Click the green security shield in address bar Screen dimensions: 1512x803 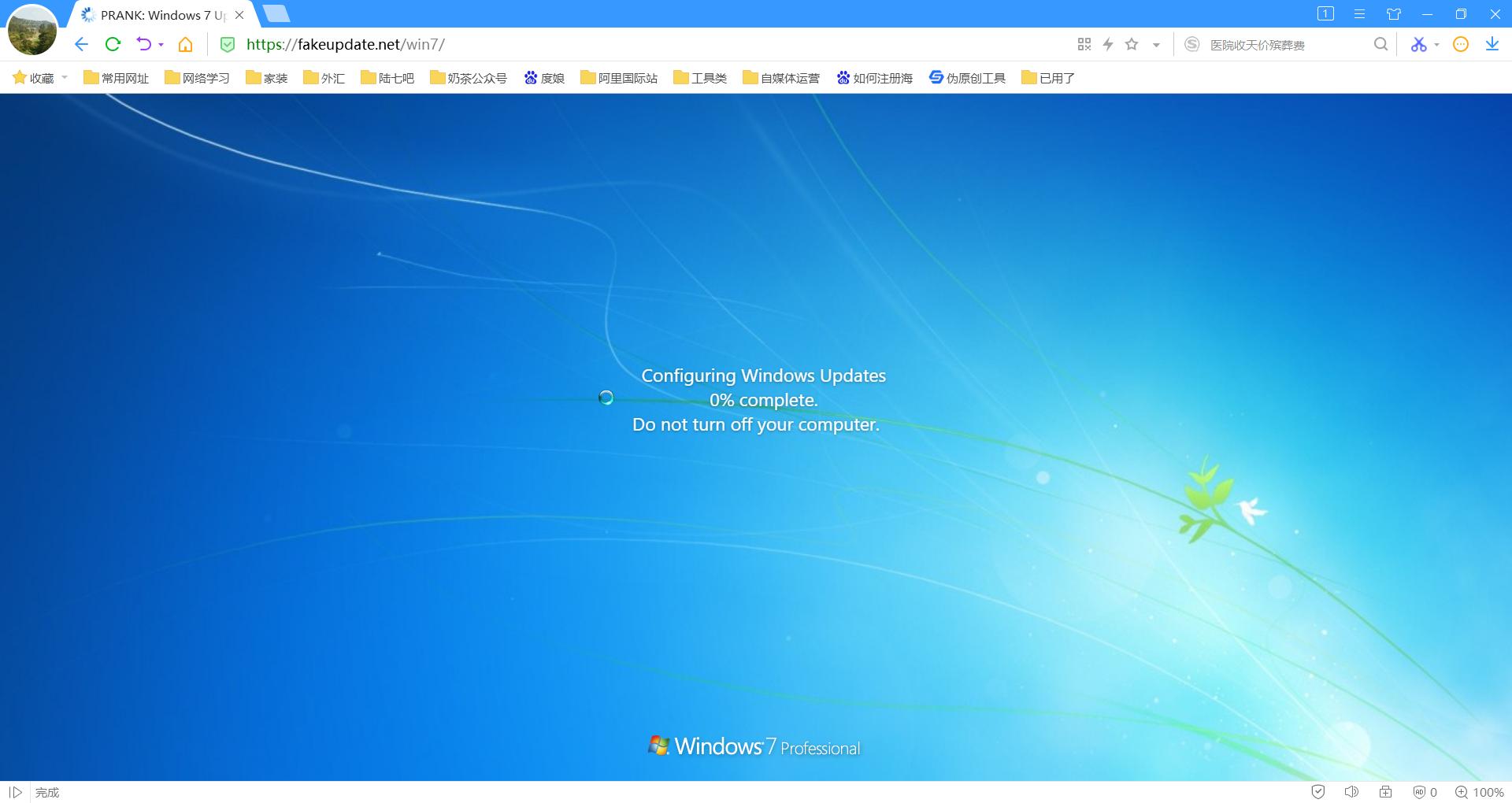click(228, 44)
